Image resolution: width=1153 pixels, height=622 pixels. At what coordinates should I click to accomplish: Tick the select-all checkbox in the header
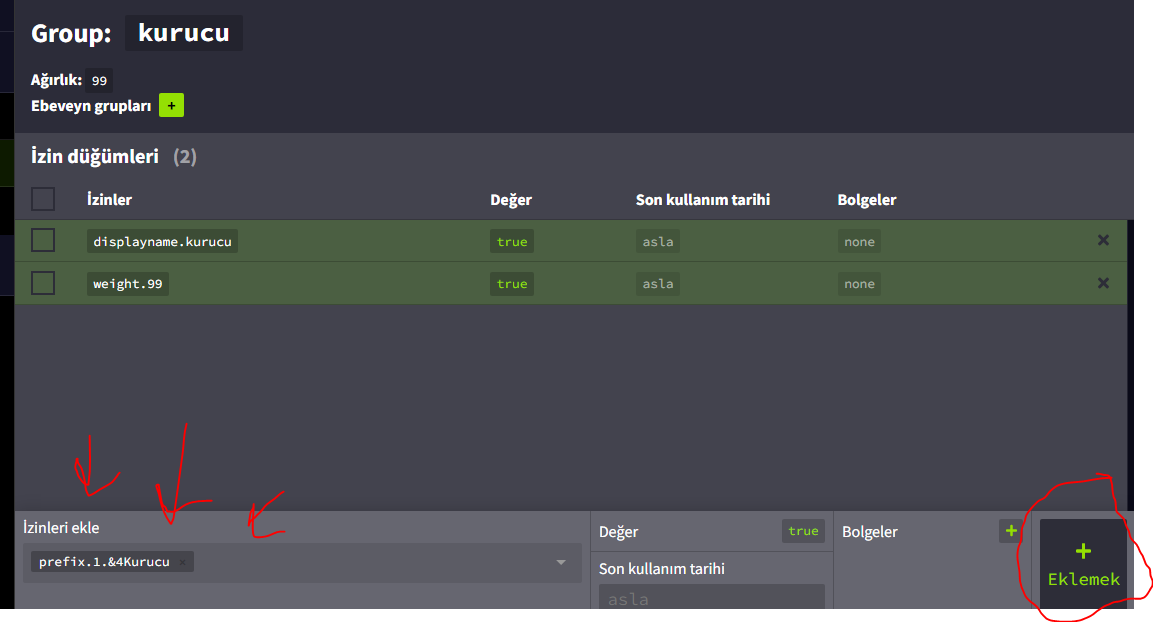coord(43,199)
